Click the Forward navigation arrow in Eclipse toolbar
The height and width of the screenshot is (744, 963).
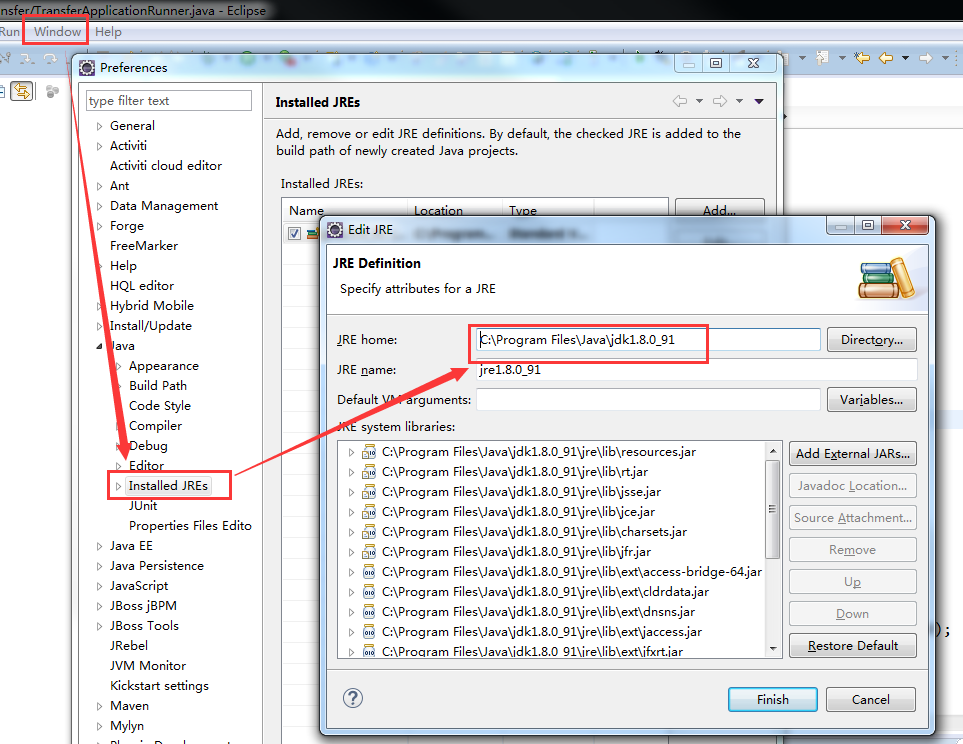(926, 58)
